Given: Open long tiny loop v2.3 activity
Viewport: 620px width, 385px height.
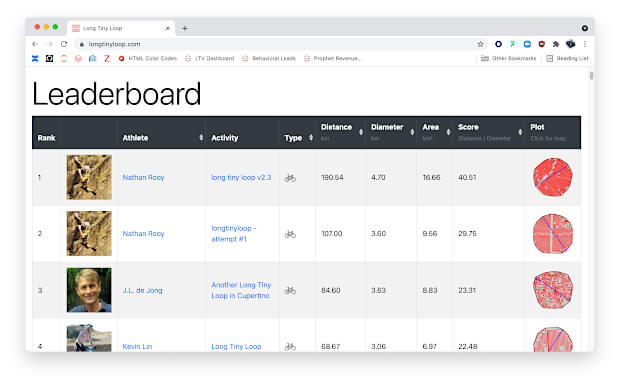Looking at the screenshot, I should [x=241, y=177].
